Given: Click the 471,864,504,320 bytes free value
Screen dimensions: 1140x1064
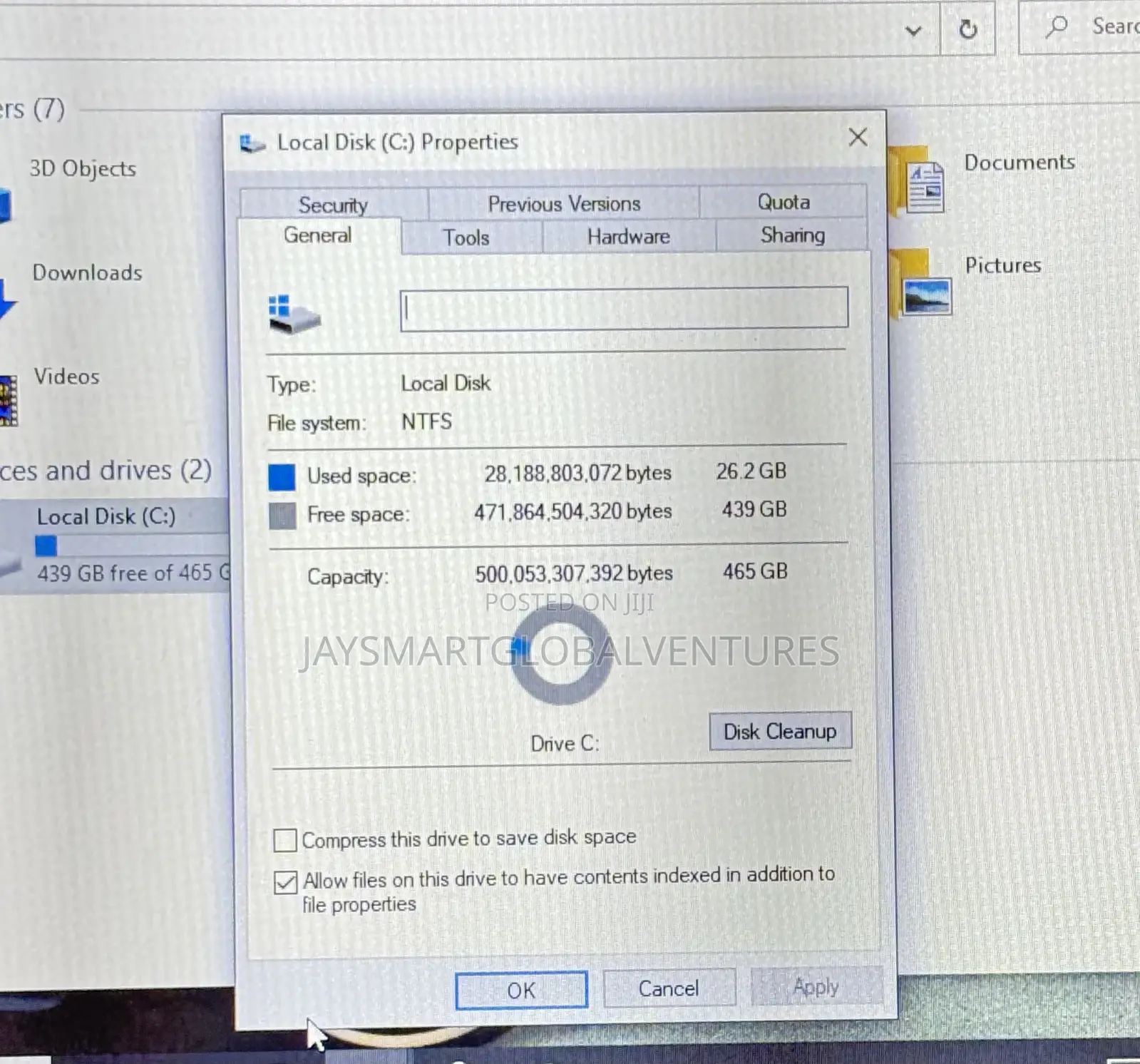Looking at the screenshot, I should tap(573, 511).
